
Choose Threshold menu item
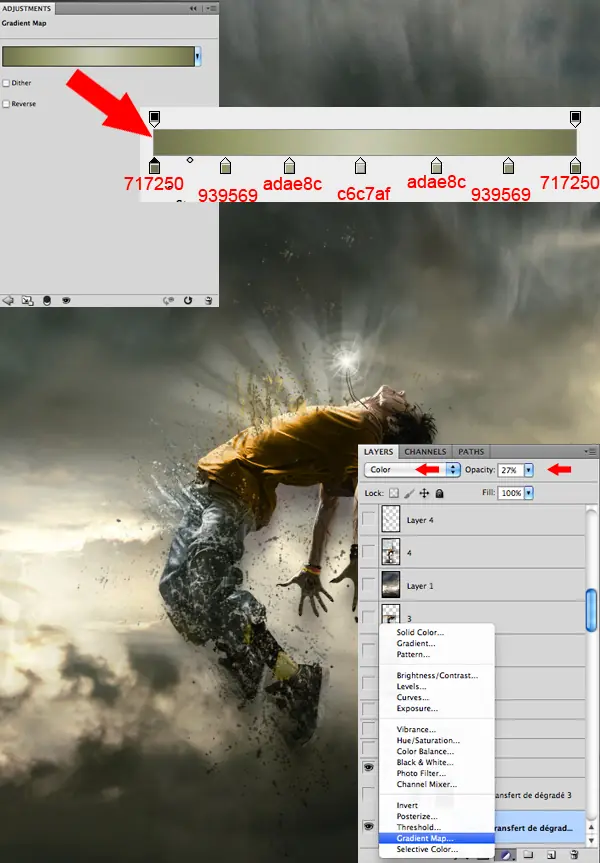coord(437,827)
